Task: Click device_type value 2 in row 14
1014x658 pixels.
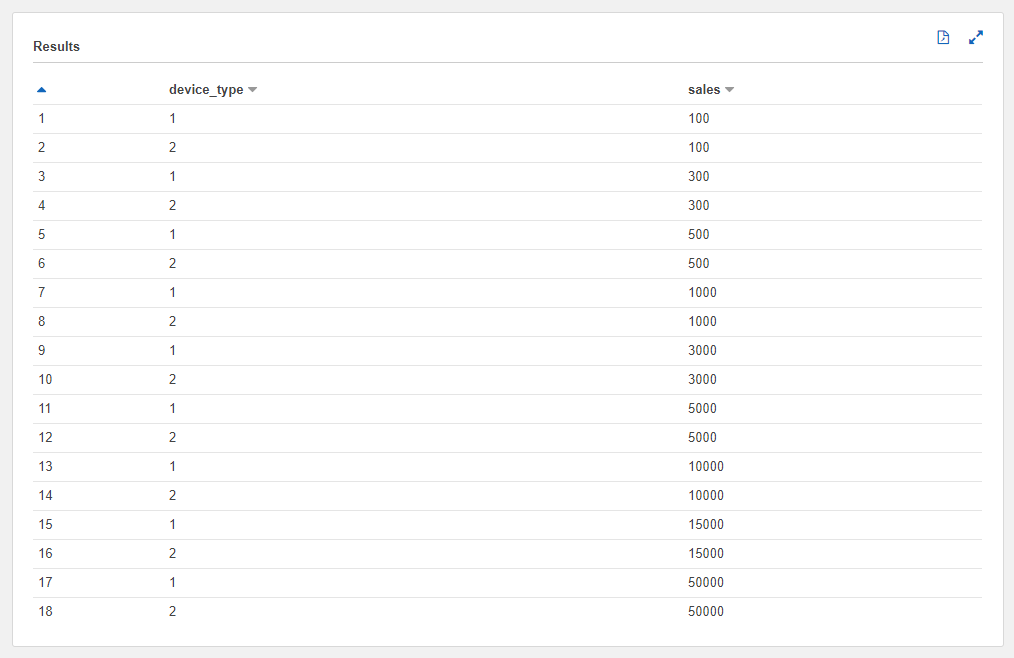Action: point(173,496)
